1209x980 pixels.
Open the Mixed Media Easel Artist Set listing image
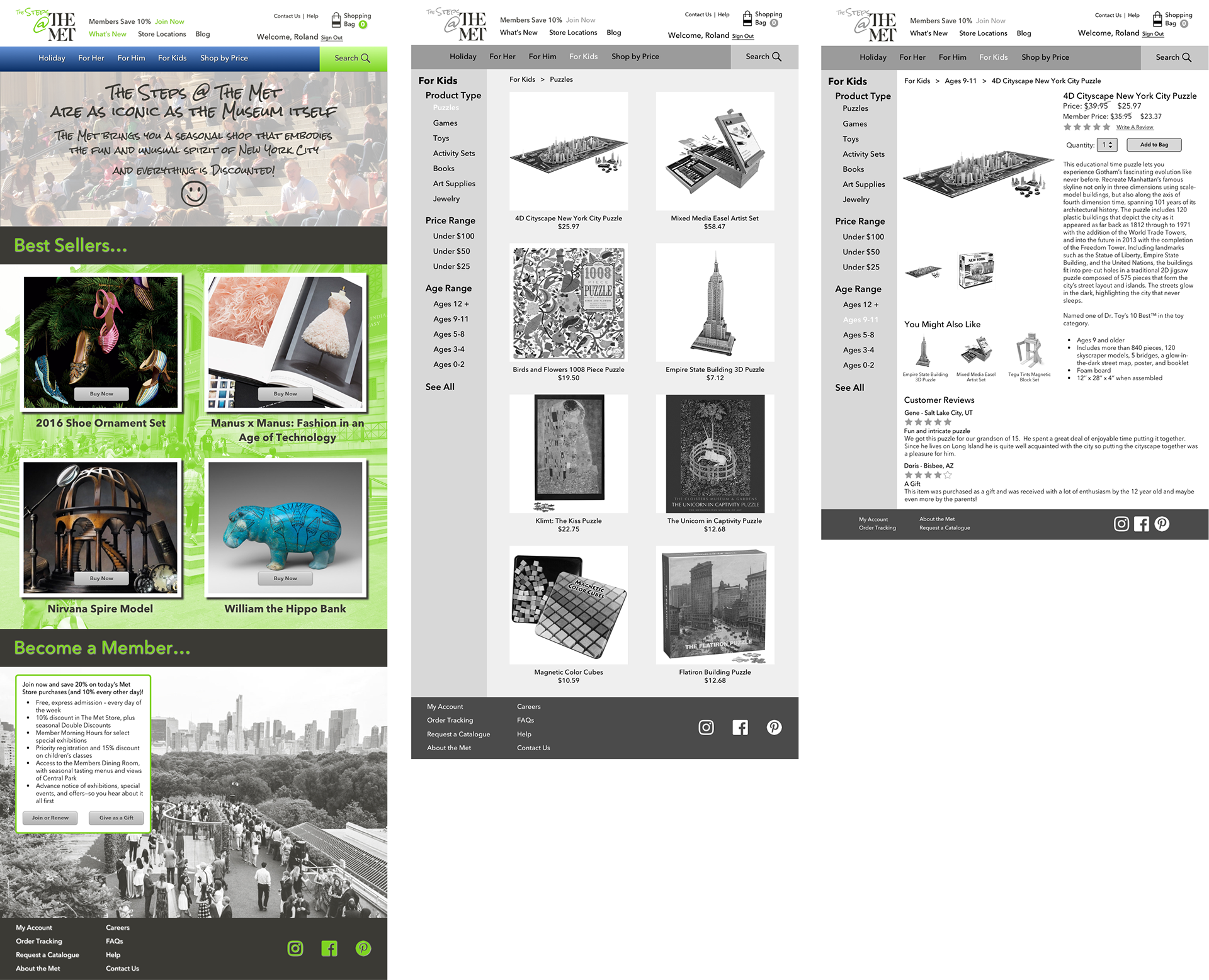click(715, 151)
